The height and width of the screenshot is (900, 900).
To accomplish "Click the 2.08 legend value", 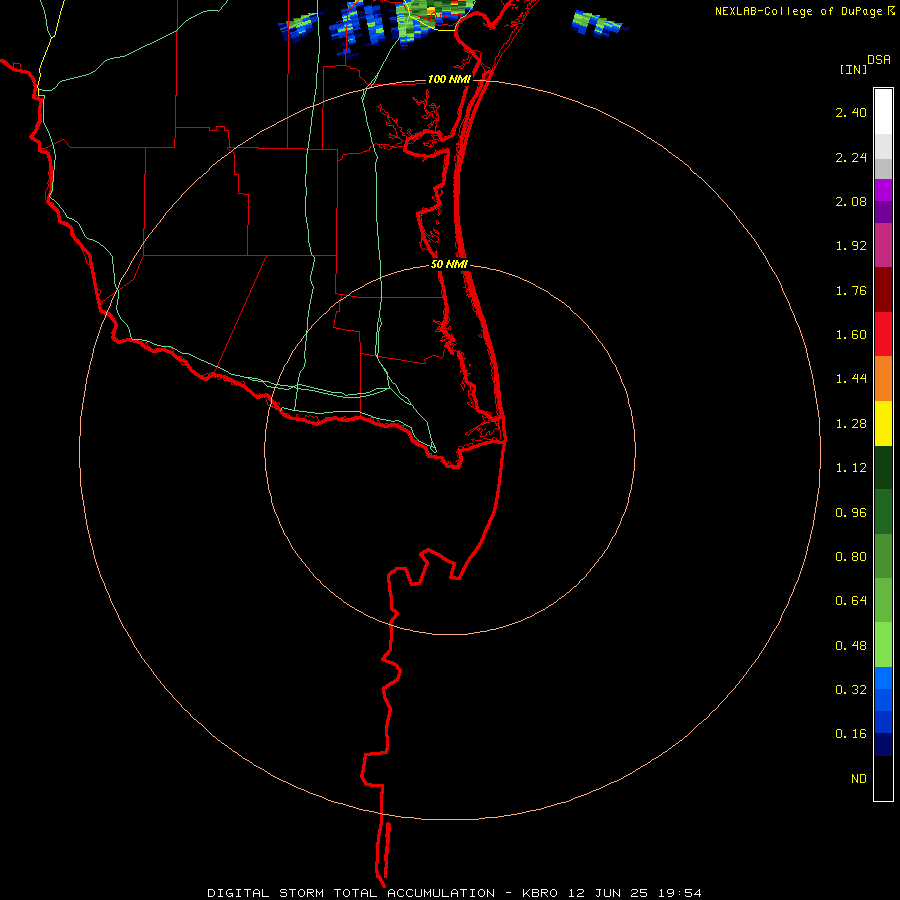I will click(x=851, y=201).
